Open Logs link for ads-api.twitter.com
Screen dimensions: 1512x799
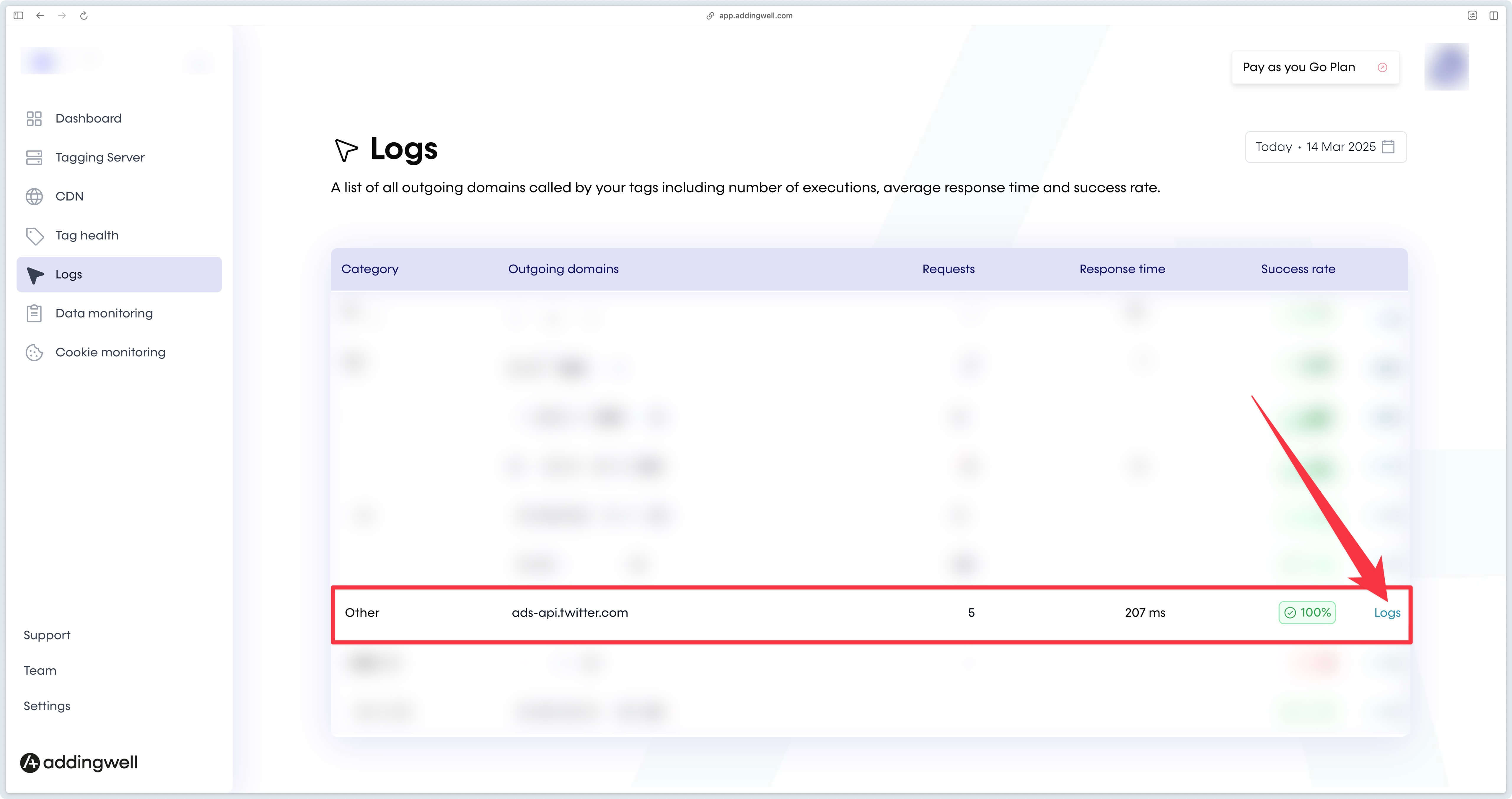point(1387,613)
